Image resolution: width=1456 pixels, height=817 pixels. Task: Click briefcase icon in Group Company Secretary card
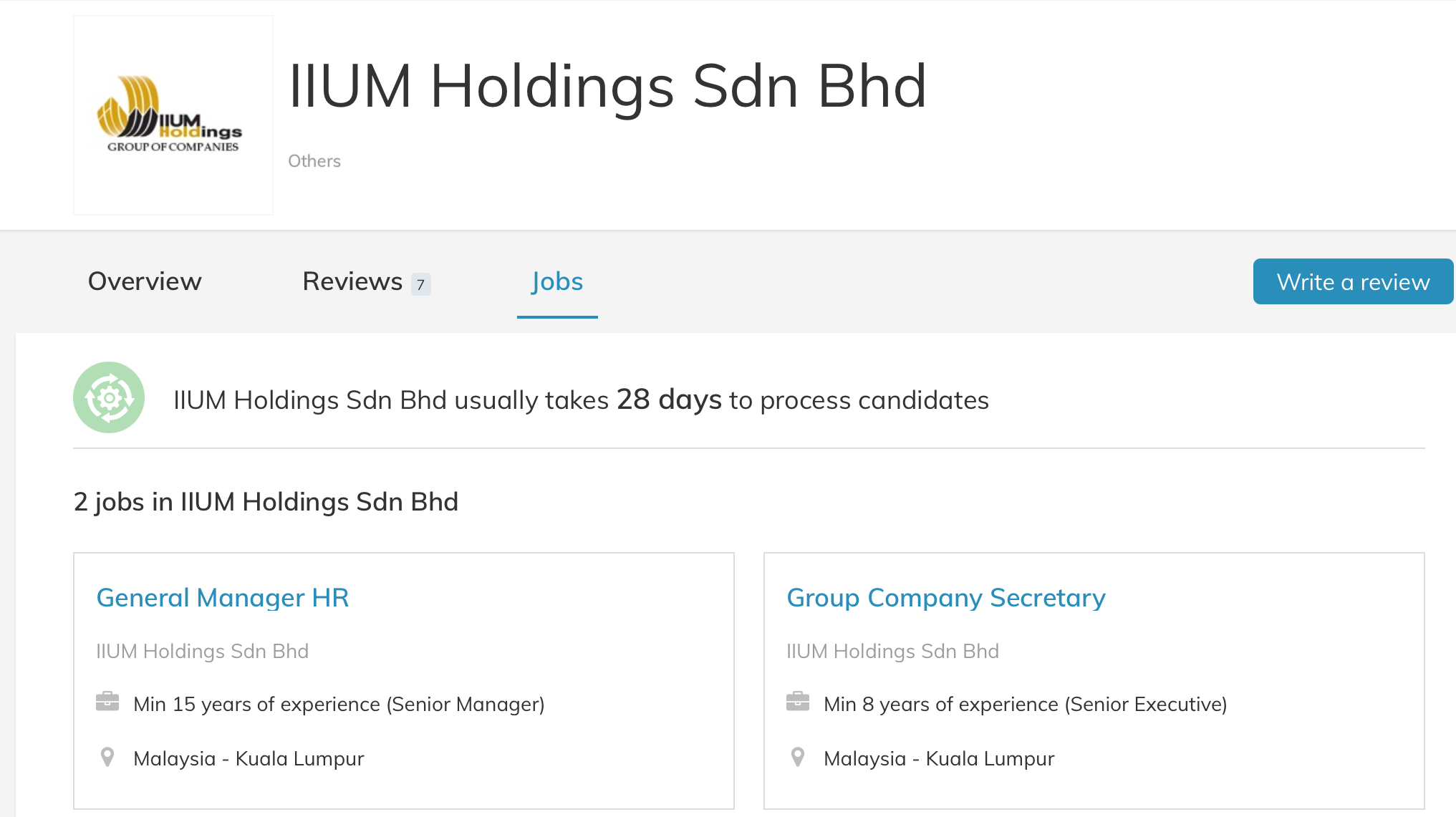tap(797, 702)
